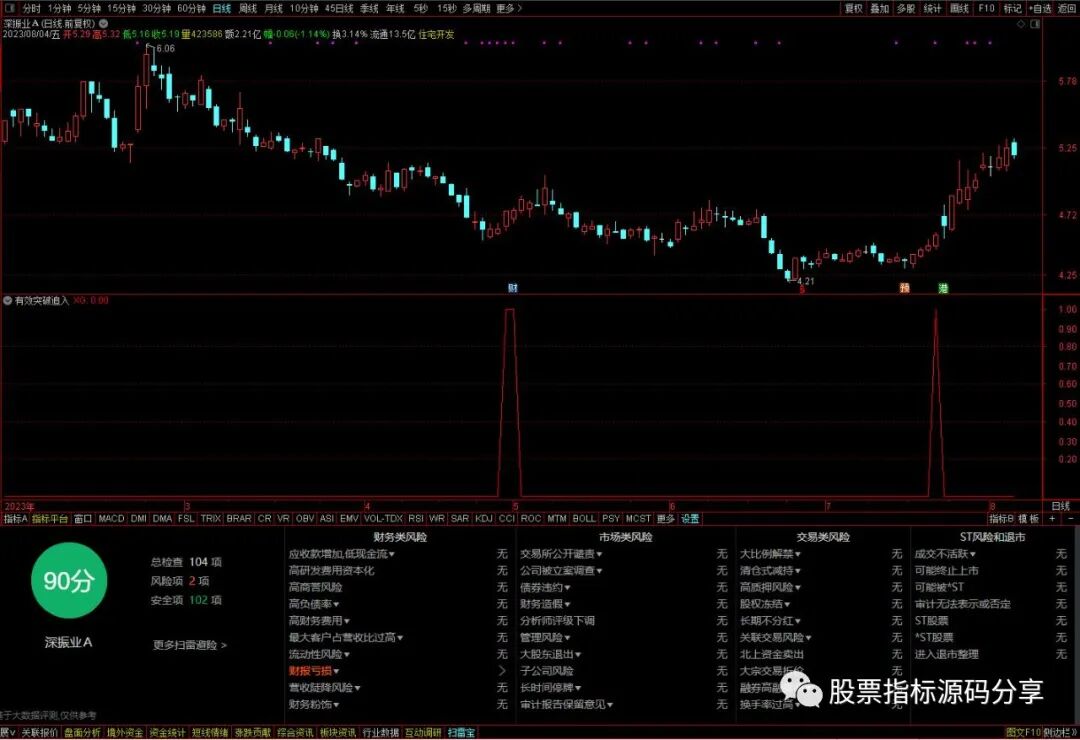Click the 90分 score circle
The height and width of the screenshot is (740, 1080).
point(69,581)
